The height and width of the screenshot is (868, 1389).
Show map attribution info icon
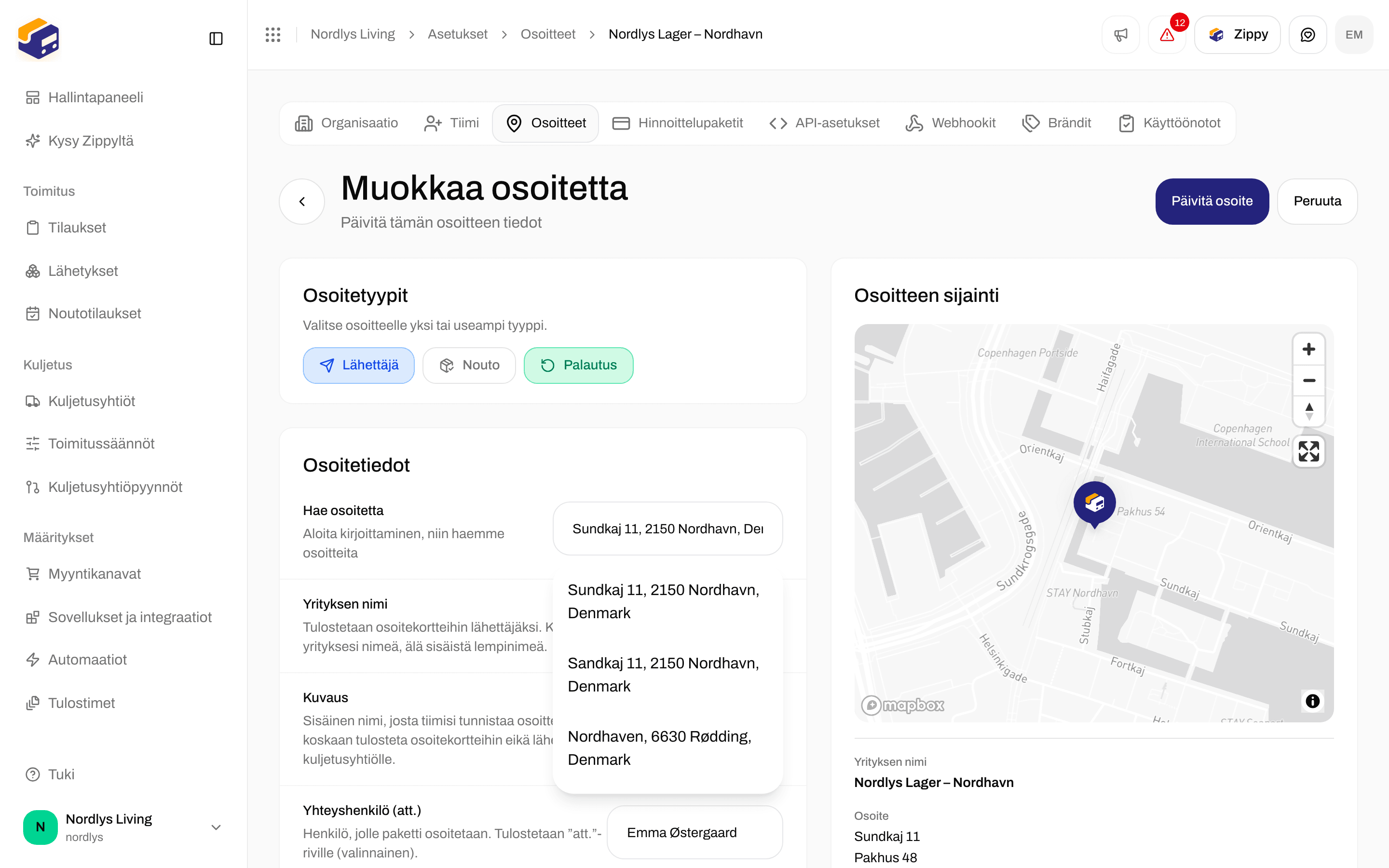[x=1312, y=701]
